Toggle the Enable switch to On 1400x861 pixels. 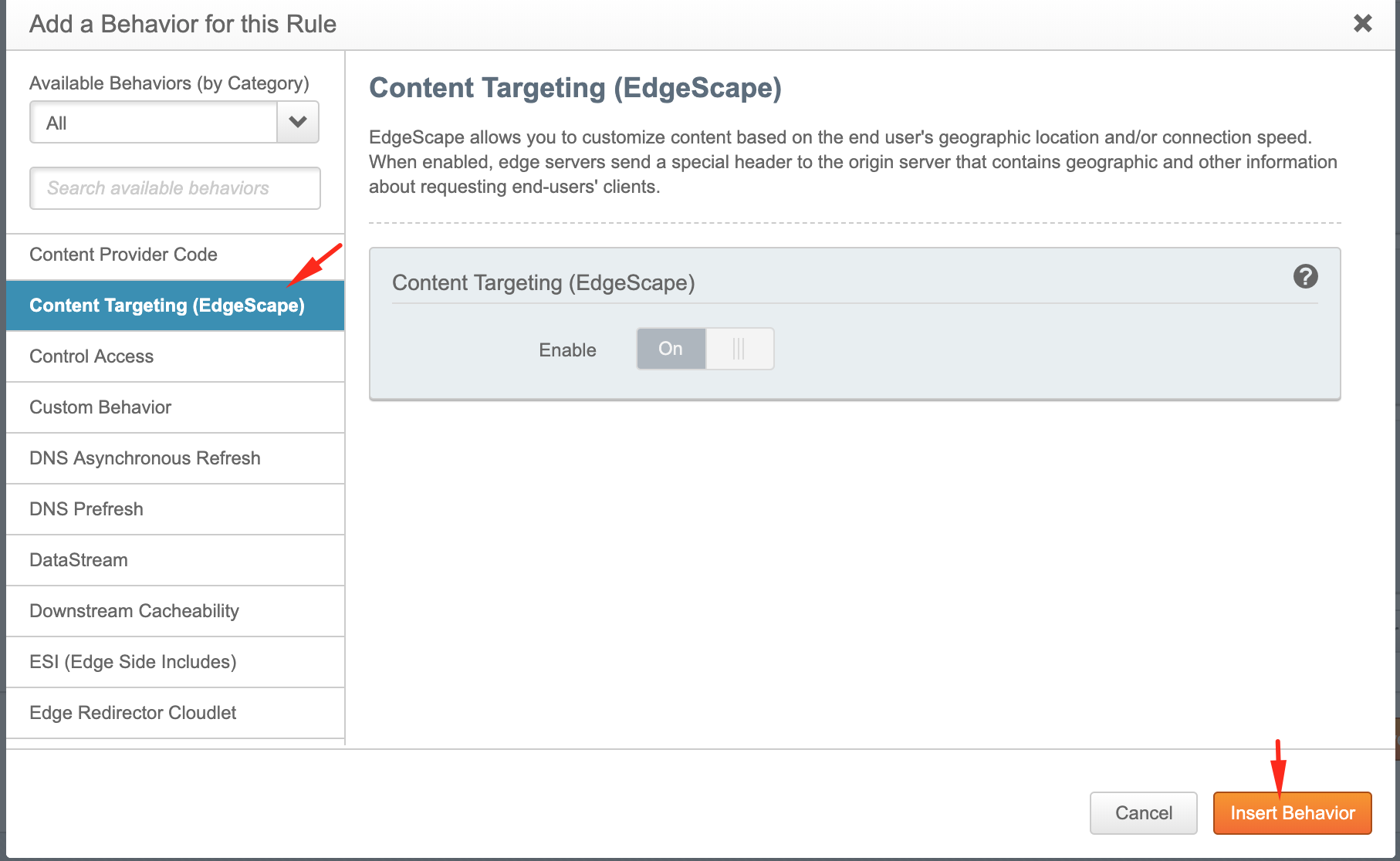pos(670,349)
